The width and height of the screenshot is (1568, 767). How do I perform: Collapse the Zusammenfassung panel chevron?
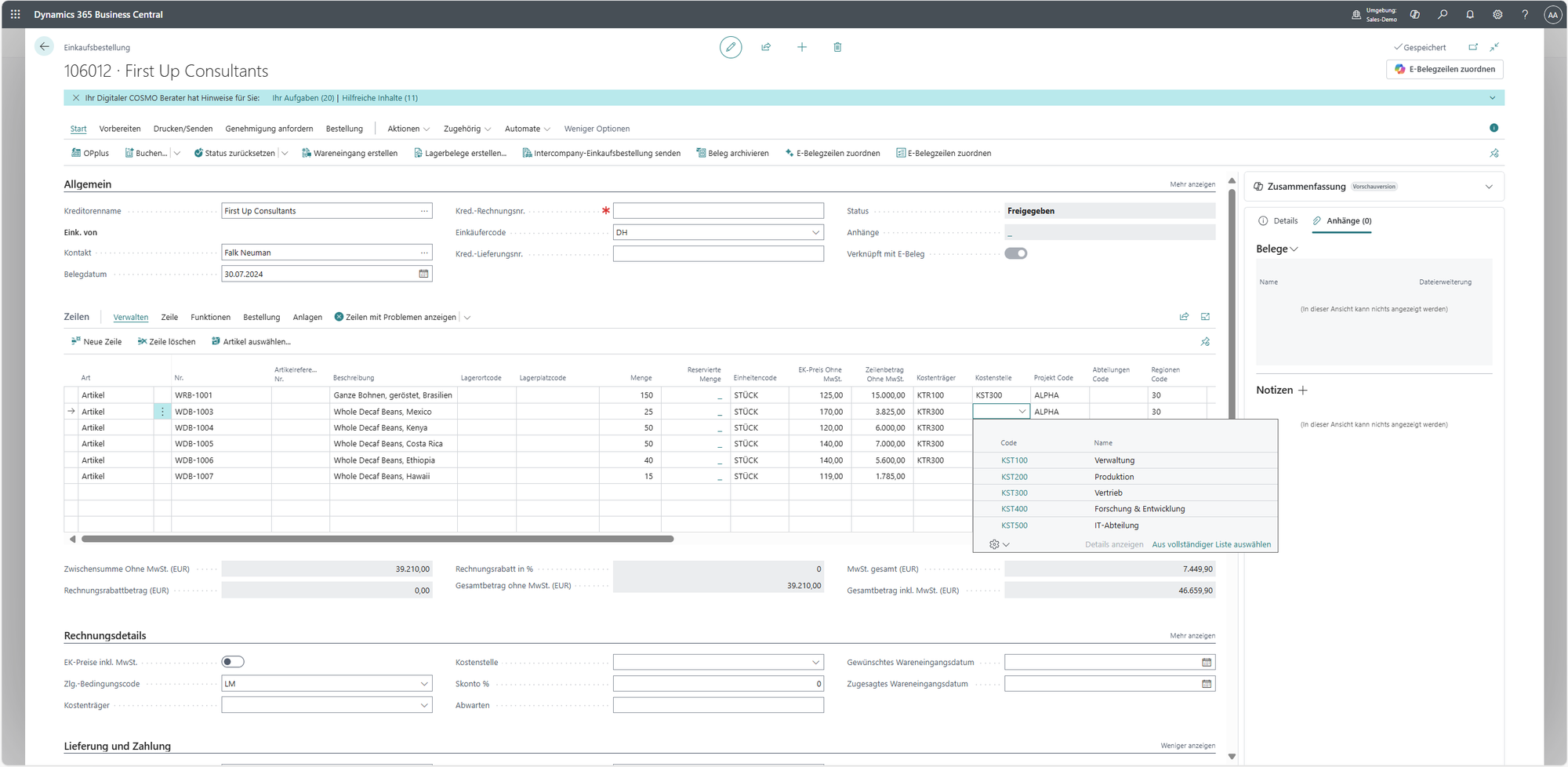(x=1488, y=187)
